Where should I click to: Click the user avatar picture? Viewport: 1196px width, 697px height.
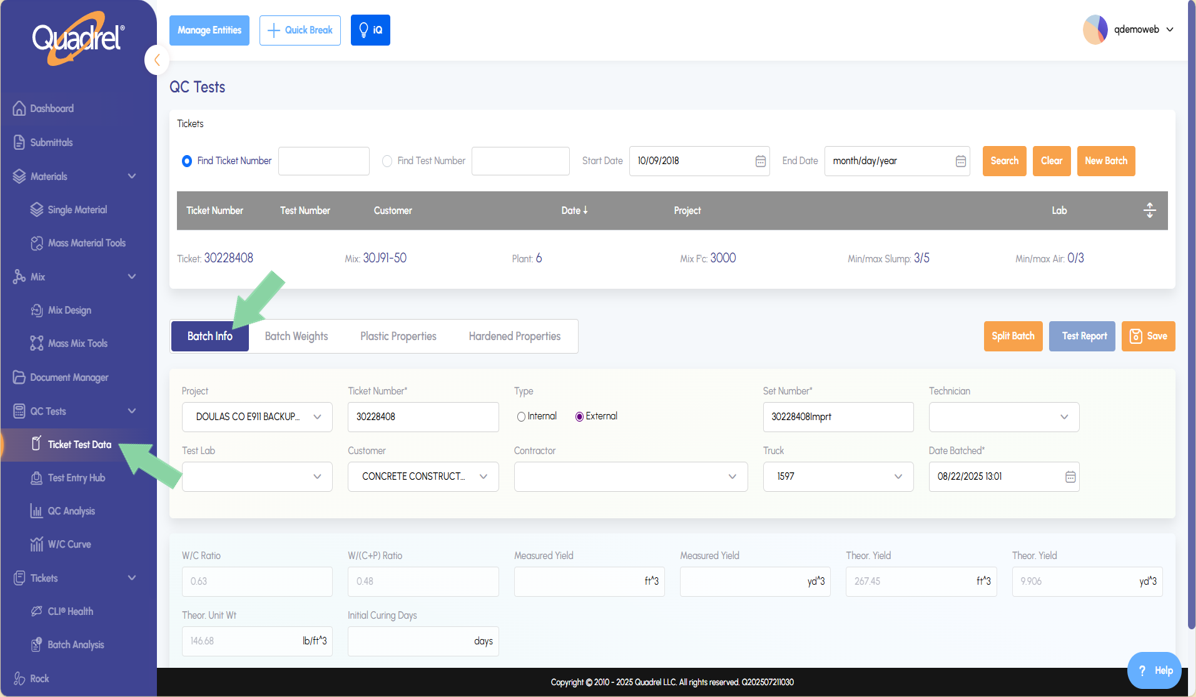coord(1095,30)
